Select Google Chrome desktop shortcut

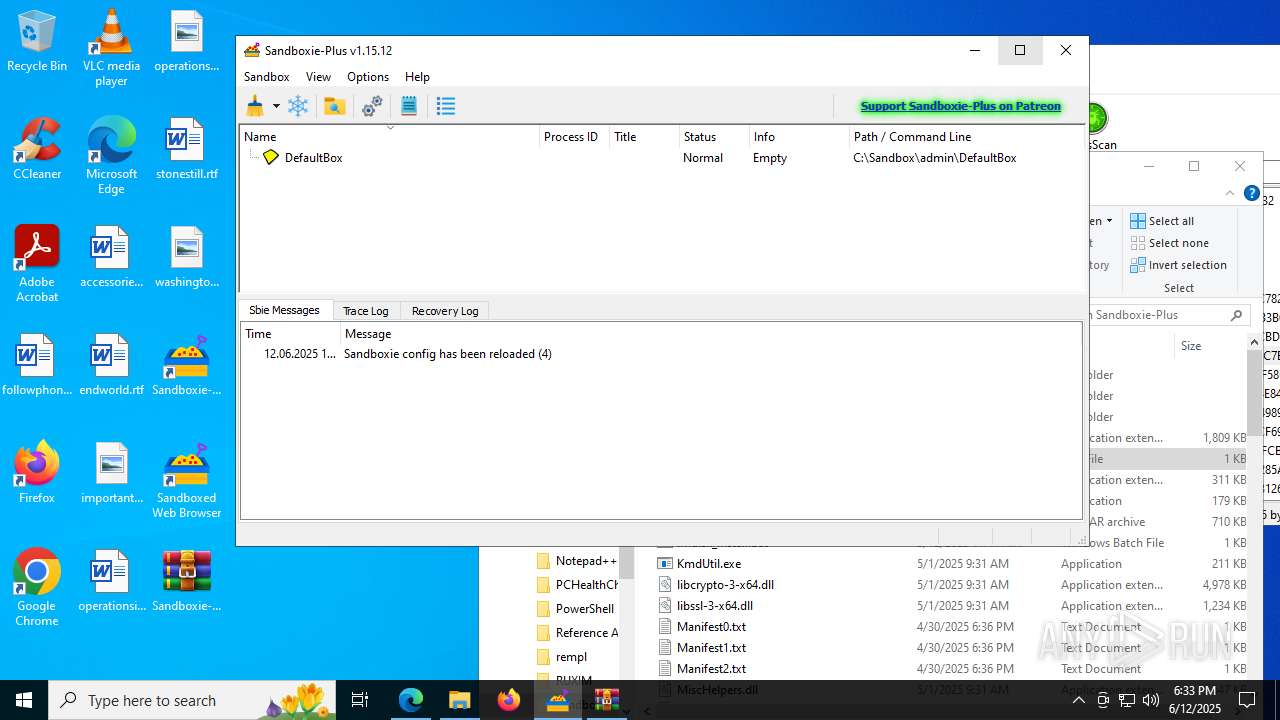[x=37, y=587]
